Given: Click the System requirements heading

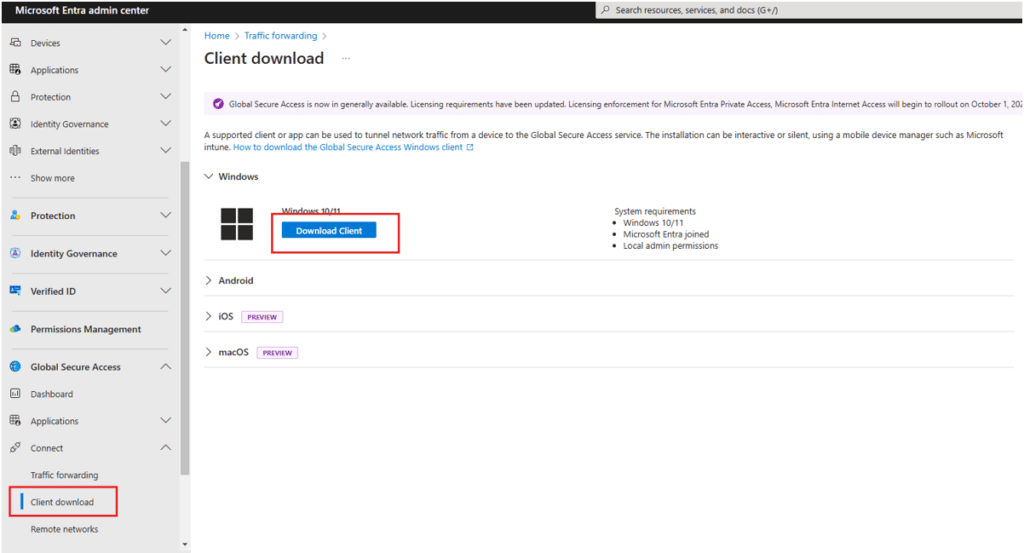Looking at the screenshot, I should point(655,211).
